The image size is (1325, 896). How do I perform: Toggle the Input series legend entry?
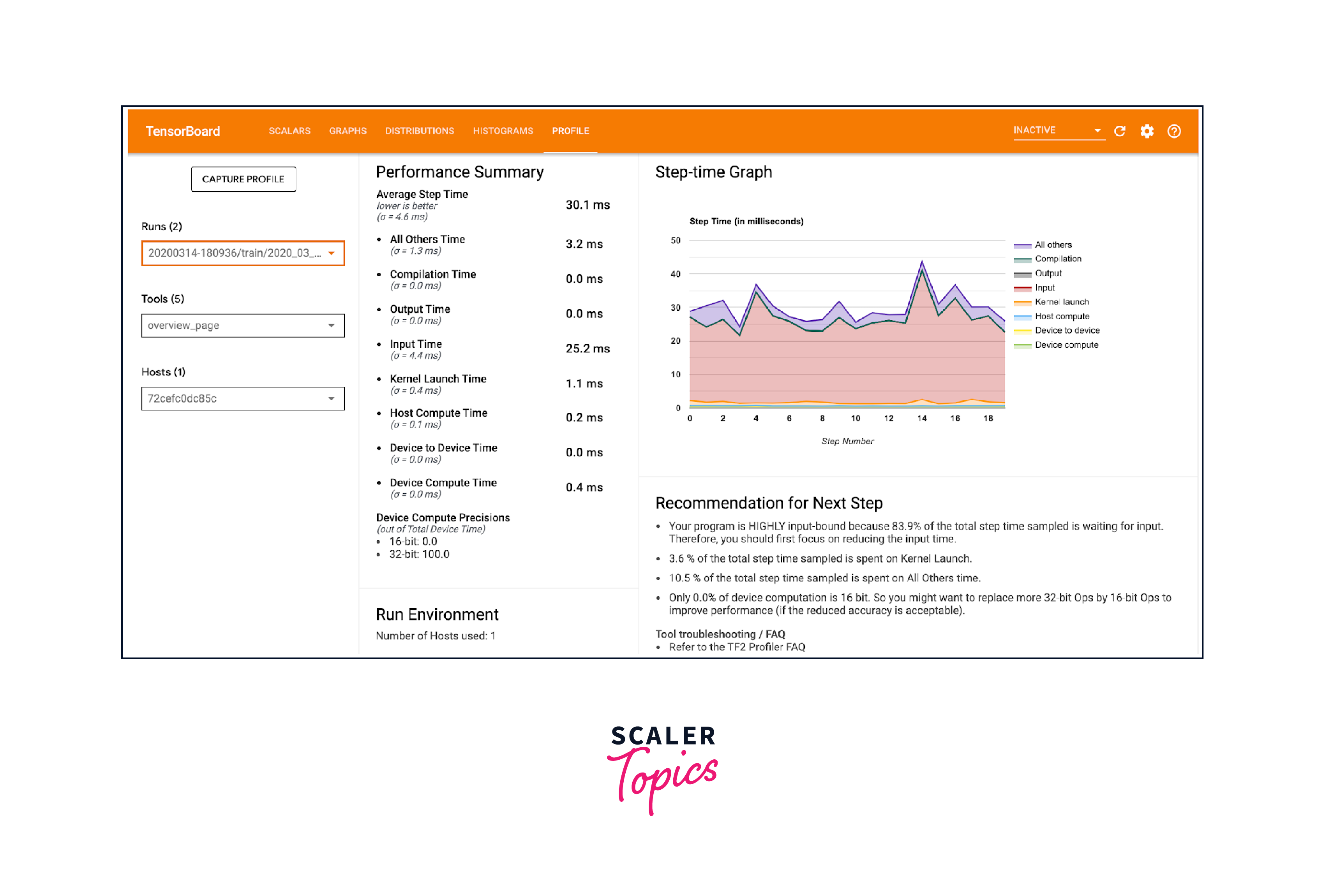click(x=1044, y=288)
